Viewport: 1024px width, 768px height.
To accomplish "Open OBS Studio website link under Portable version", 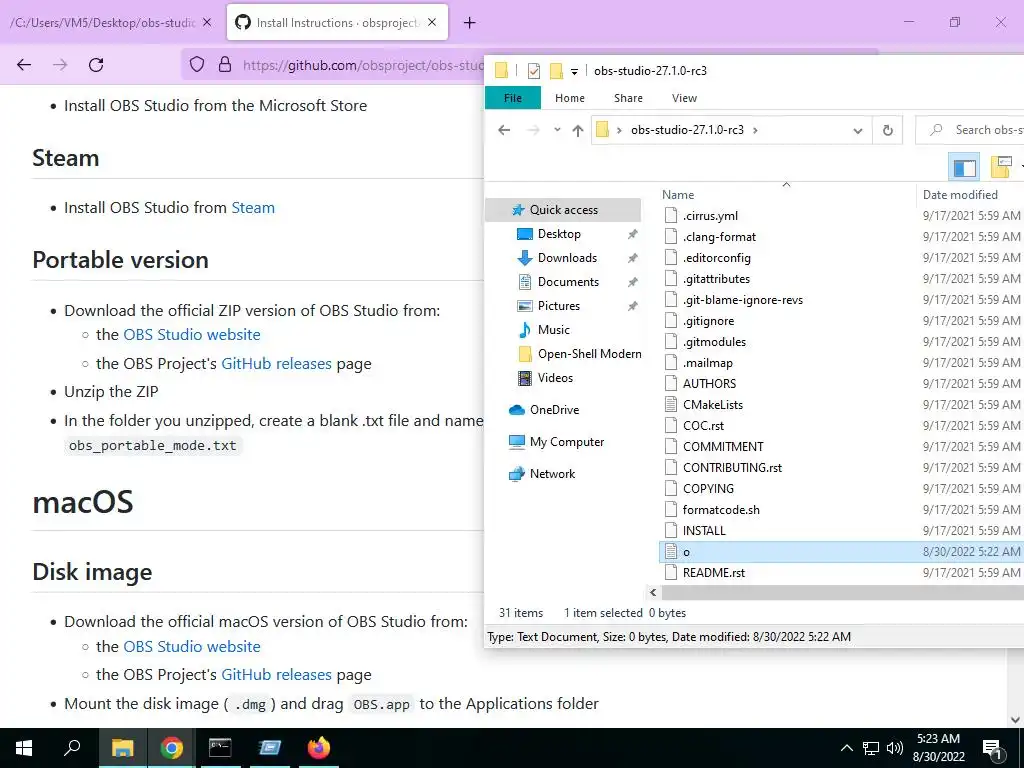I will tap(192, 334).
